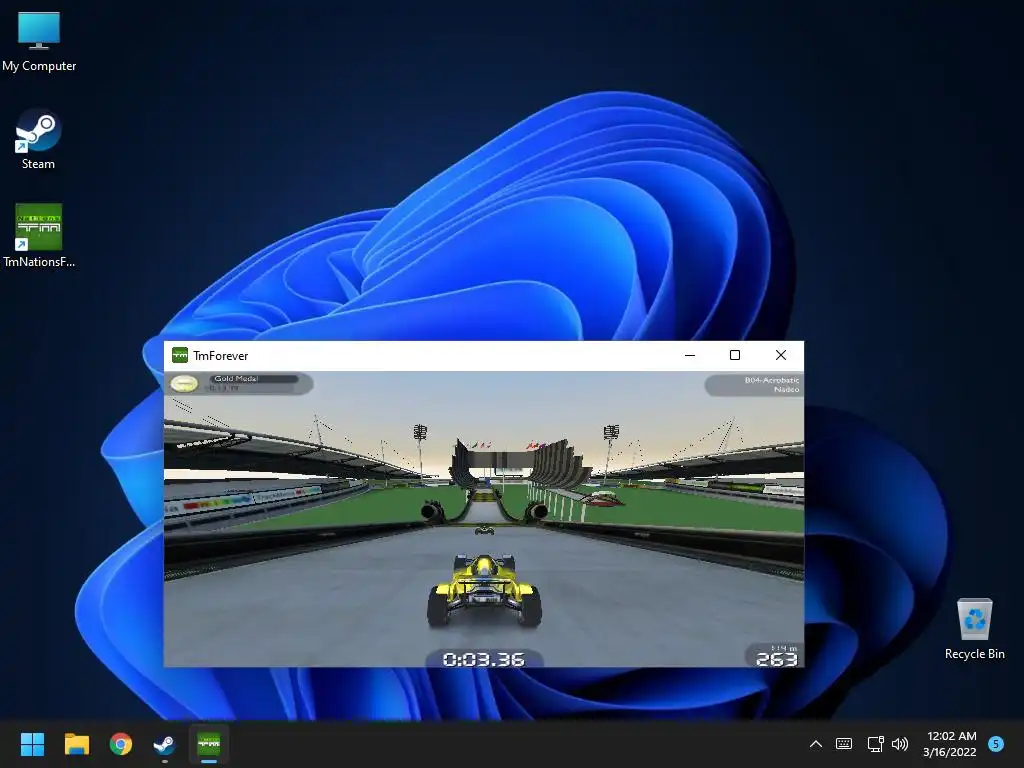Switch to Steam in the taskbar
Screen dimensions: 1024x768
coord(164,744)
